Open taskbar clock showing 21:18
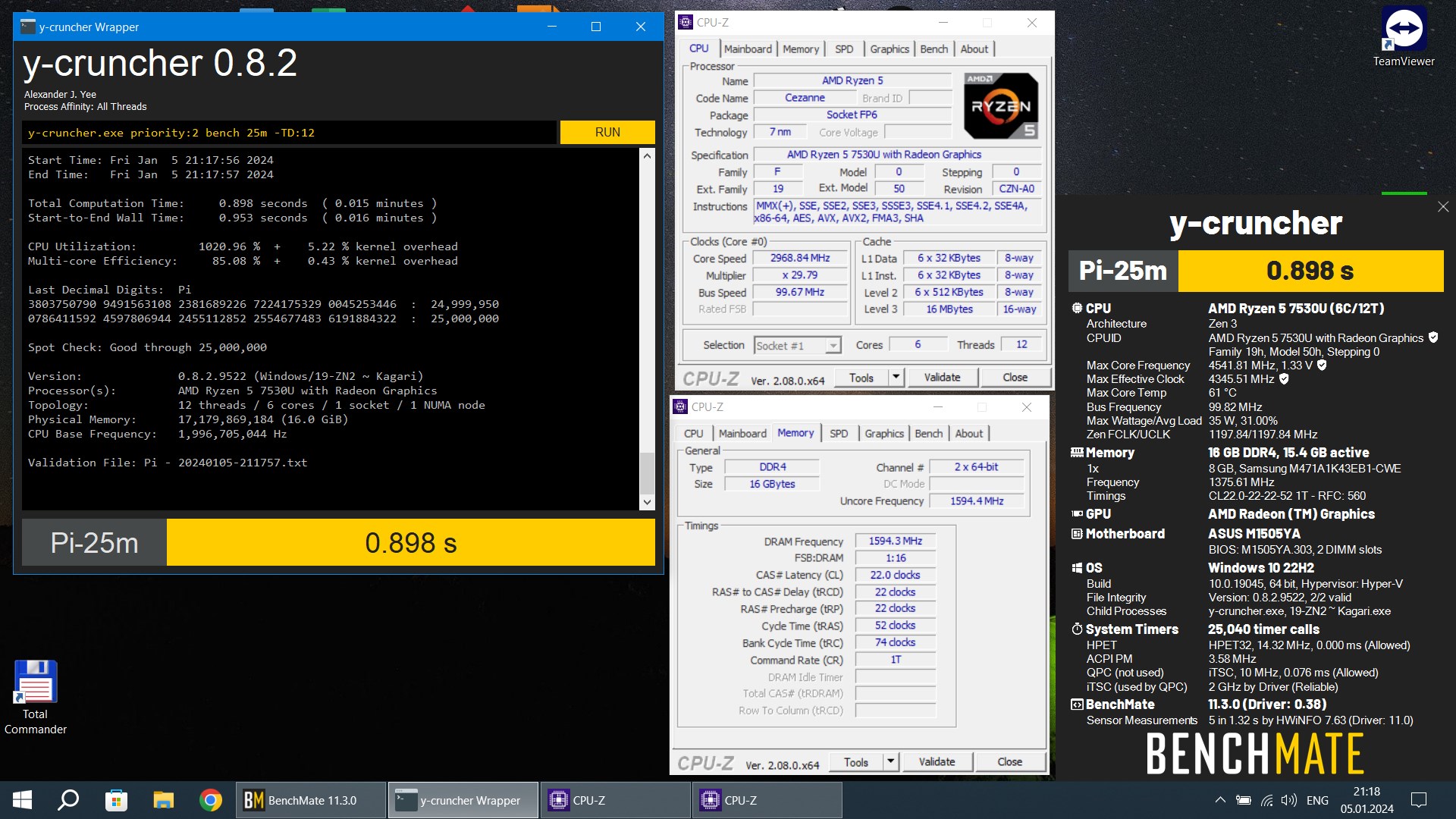The image size is (1456, 819). pyautogui.click(x=1367, y=800)
